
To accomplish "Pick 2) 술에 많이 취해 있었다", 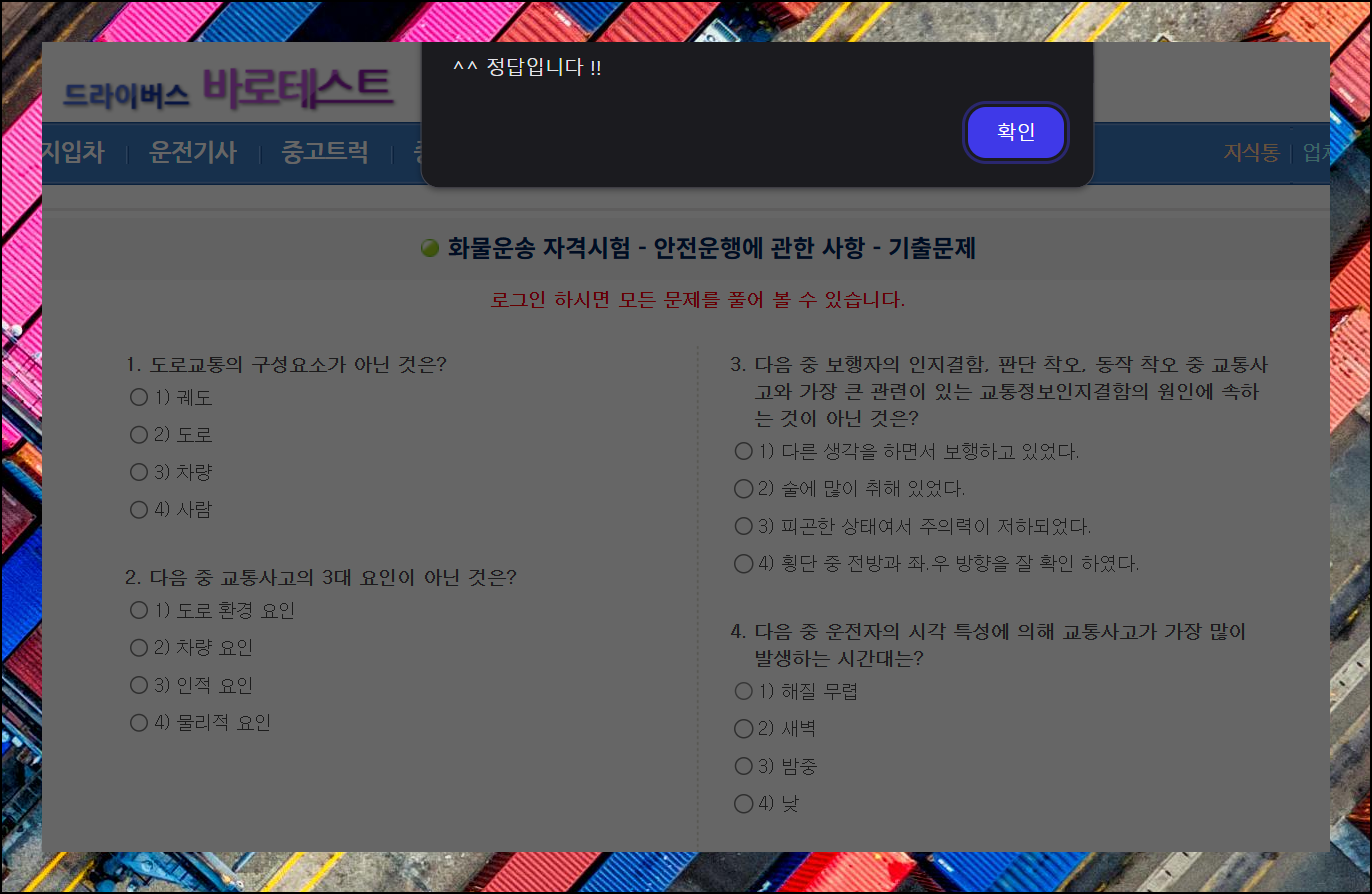I will point(743,488).
